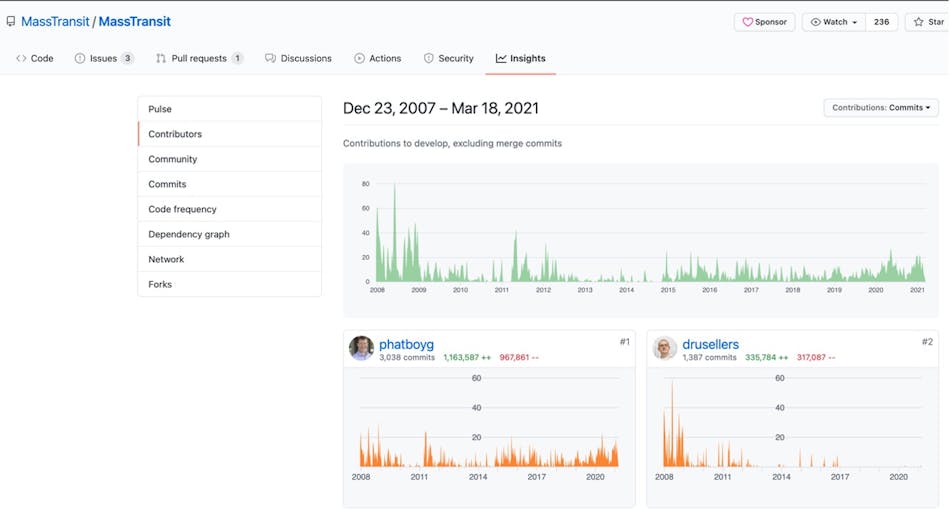Viewport: 950px width, 518px height.
Task: Click the 335,784 ++ additions text
Action: tap(766, 357)
